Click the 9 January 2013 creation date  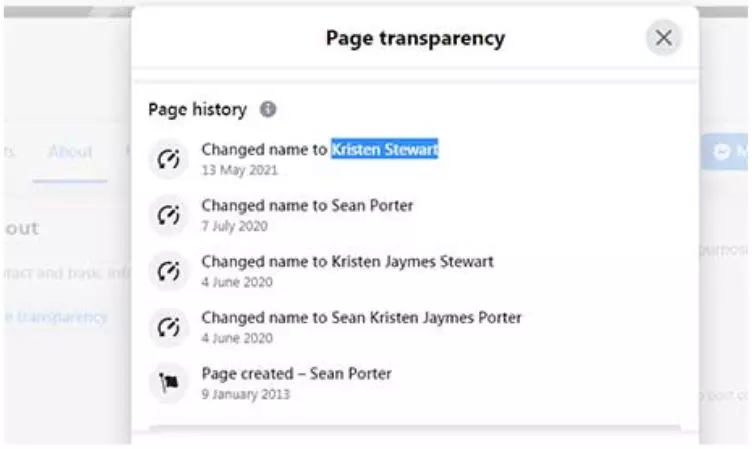point(245,394)
